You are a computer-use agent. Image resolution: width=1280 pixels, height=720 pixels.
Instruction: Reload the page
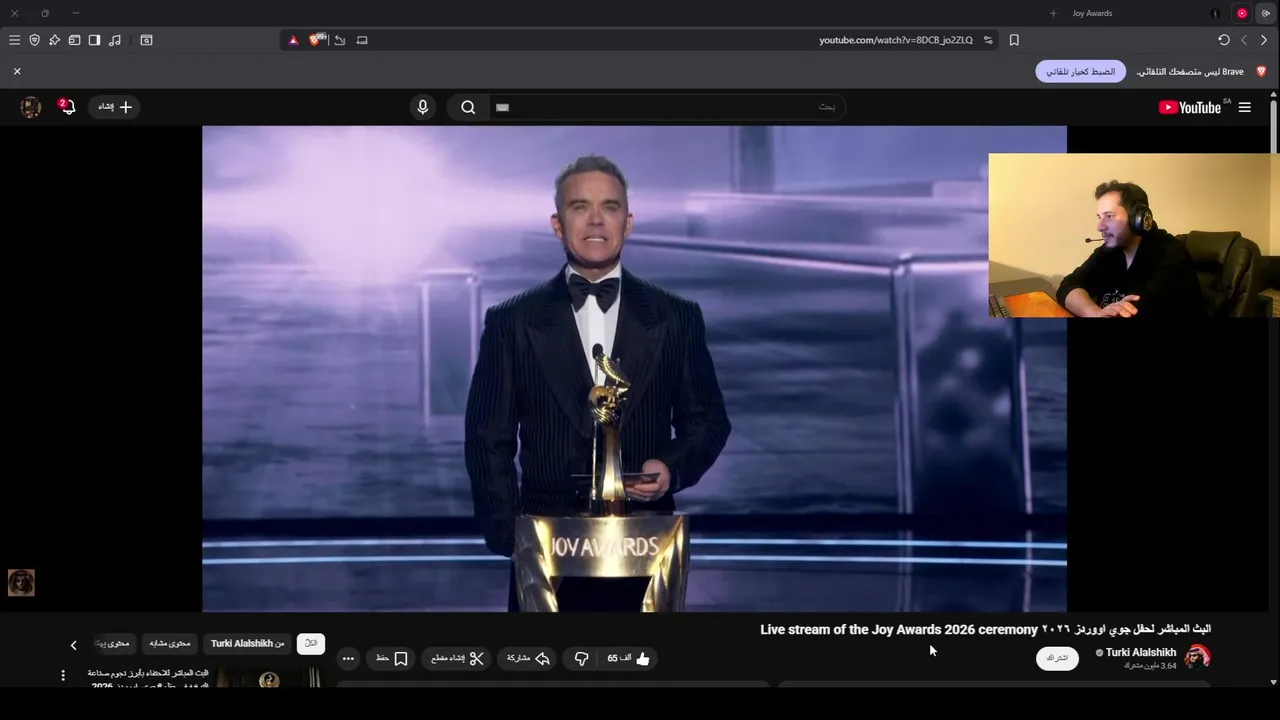[1224, 40]
